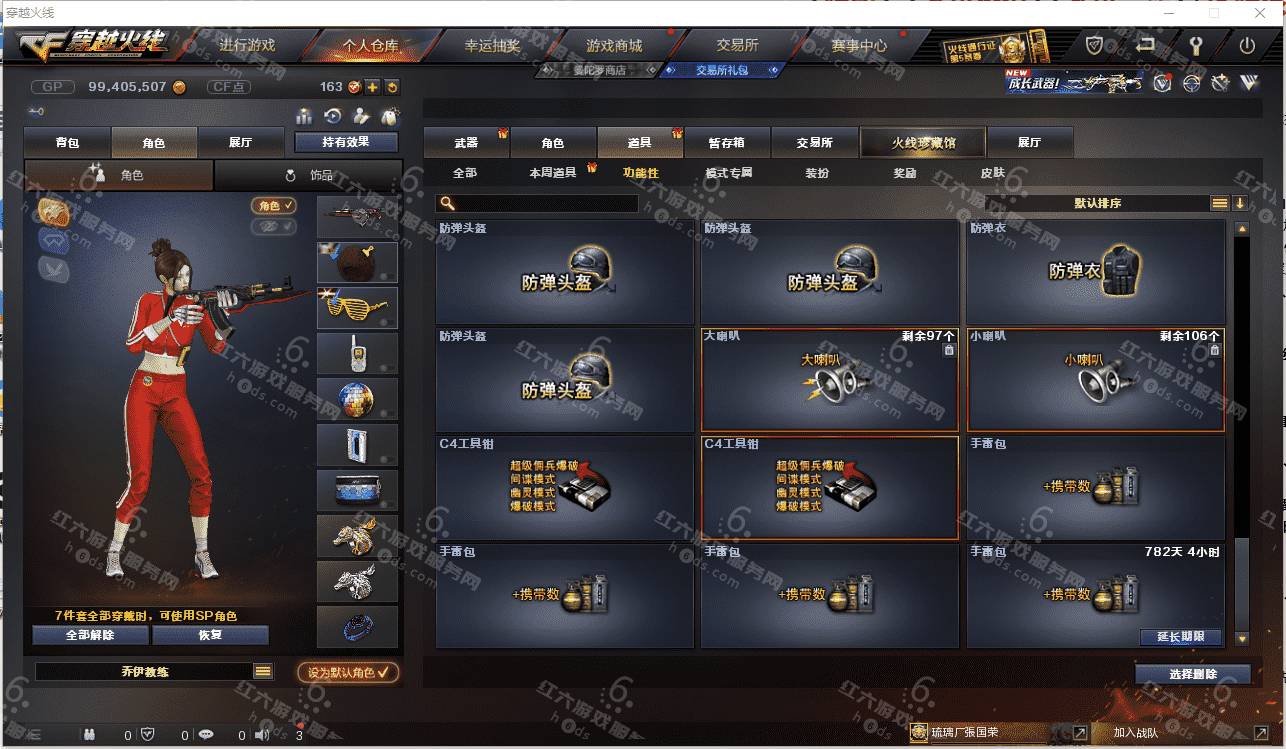Toggle the hidden eye option under 角色

(x=274, y=227)
